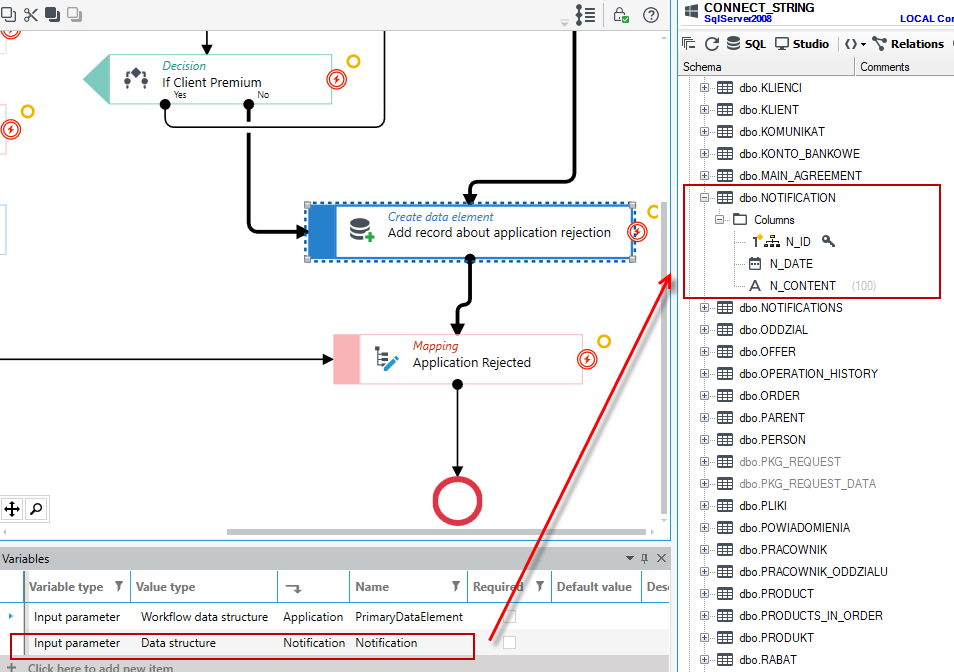Click yellow circle above Mapping node

click(x=604, y=341)
